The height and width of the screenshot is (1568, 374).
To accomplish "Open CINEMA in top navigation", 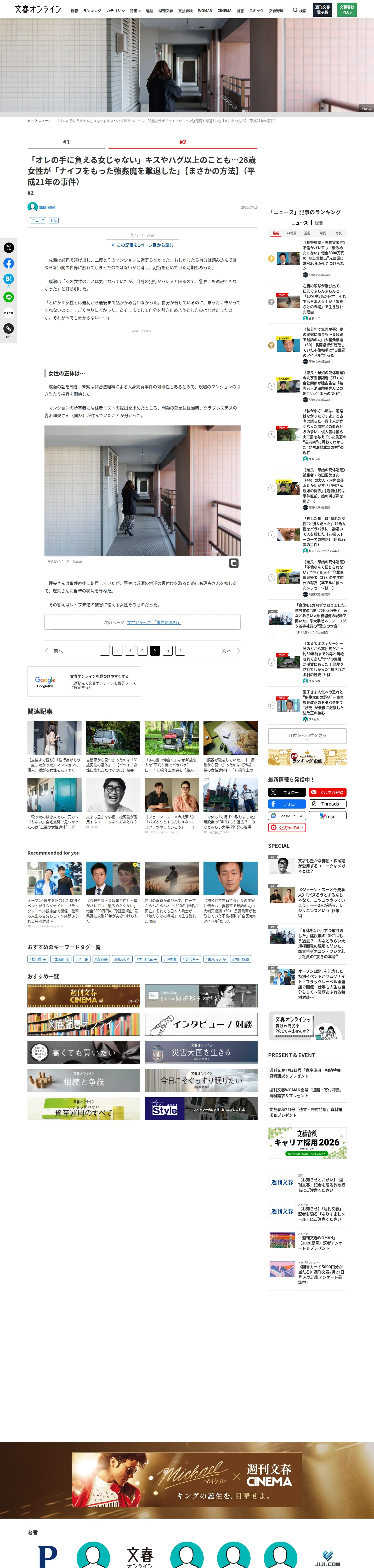I will point(225,10).
